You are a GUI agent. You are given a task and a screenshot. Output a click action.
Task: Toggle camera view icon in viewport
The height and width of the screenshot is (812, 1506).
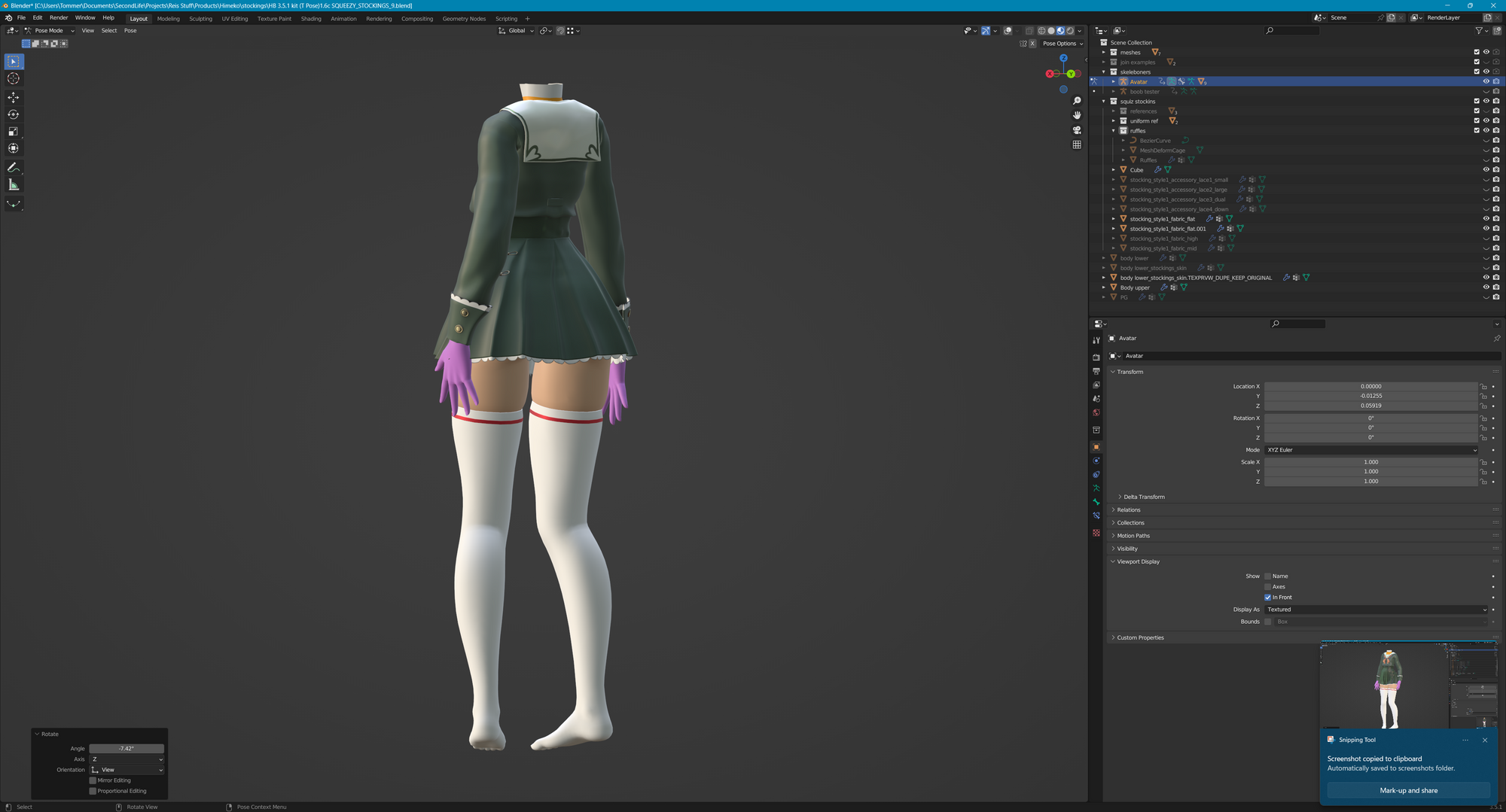coord(1077,130)
